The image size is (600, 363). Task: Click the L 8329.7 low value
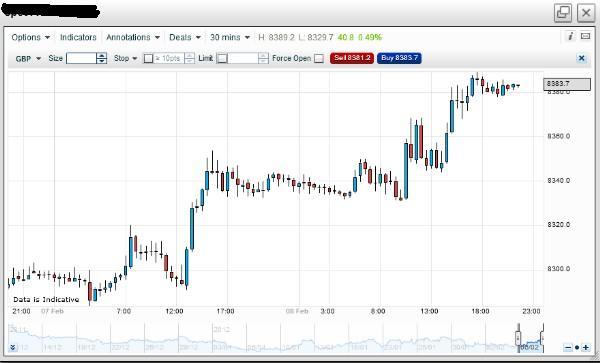coord(316,37)
